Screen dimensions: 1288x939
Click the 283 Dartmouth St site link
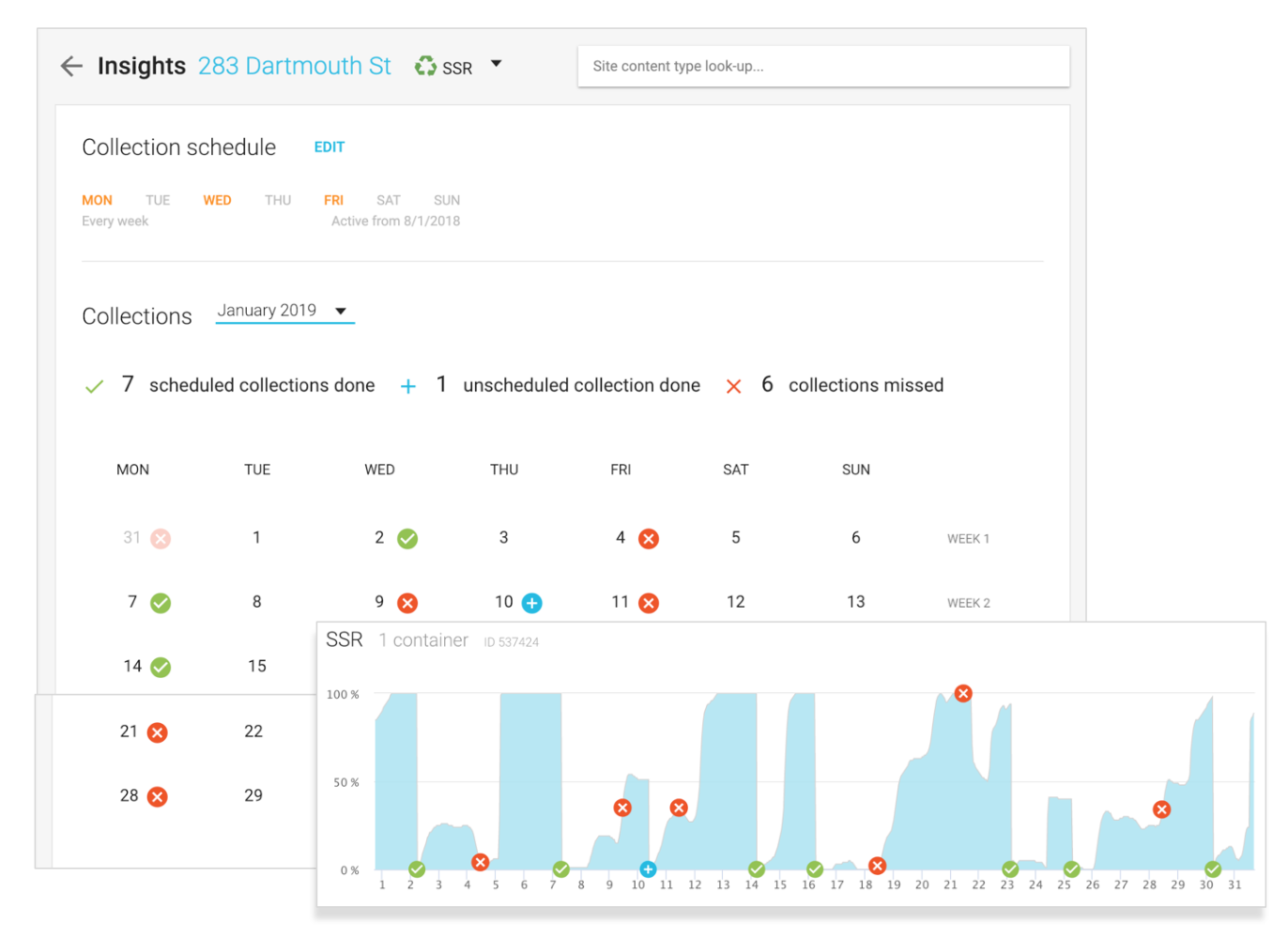point(294,66)
